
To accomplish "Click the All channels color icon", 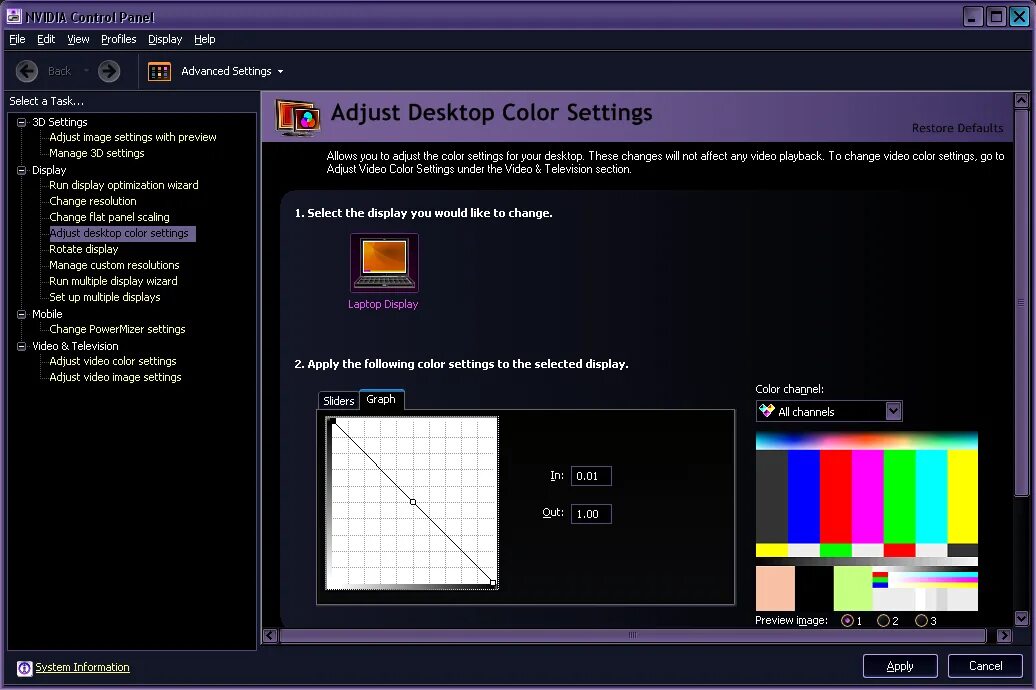I will (766, 411).
